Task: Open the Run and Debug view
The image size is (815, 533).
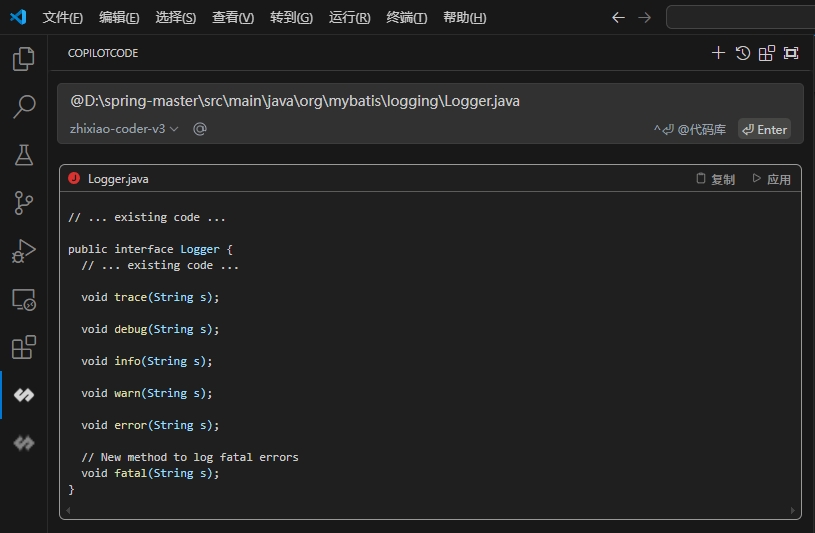Action: click(x=23, y=251)
